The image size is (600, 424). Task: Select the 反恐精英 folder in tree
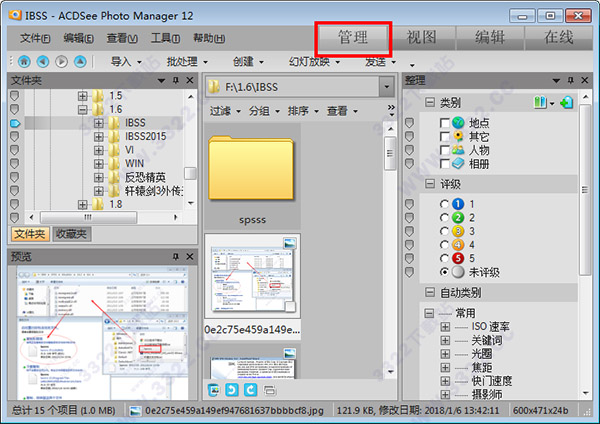point(145,177)
